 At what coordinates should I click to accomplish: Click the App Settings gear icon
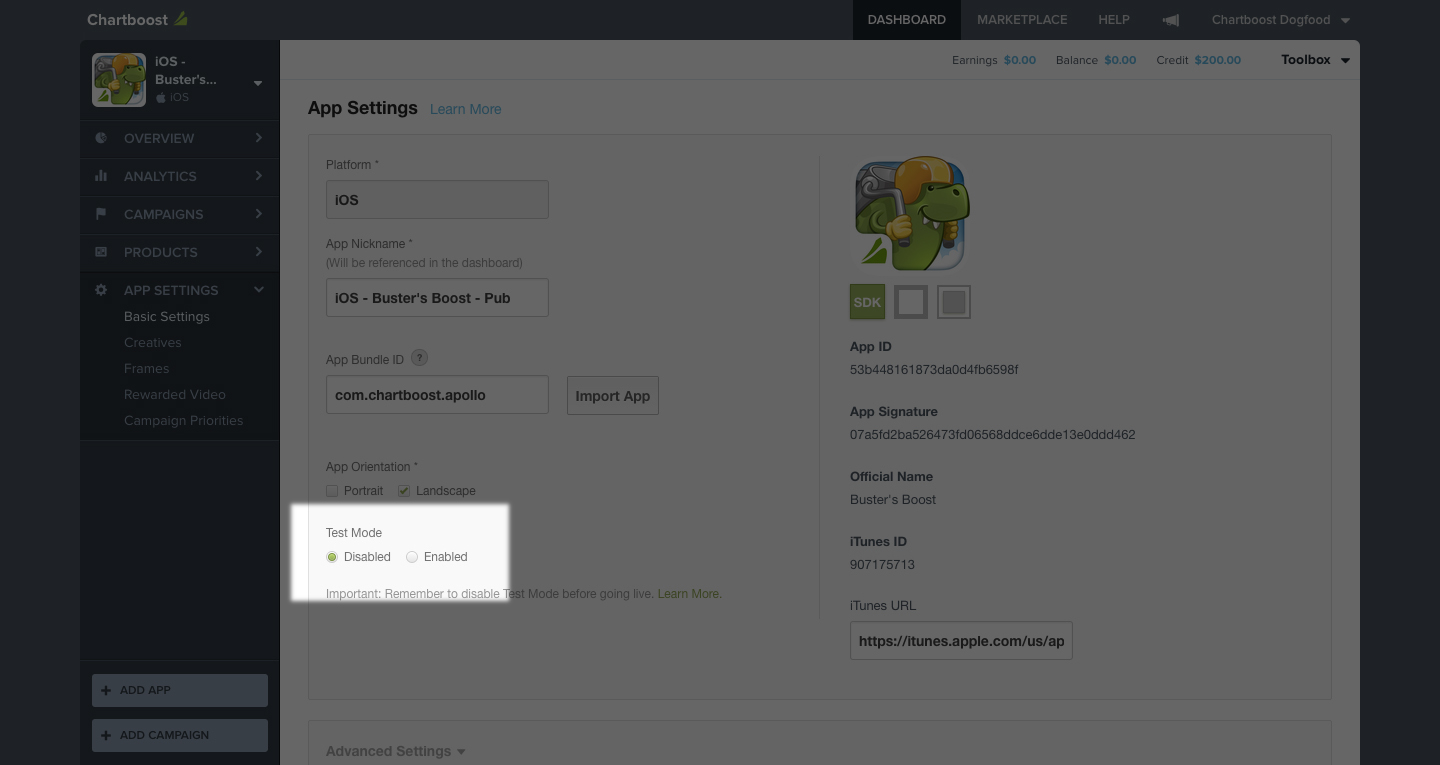[x=101, y=290]
